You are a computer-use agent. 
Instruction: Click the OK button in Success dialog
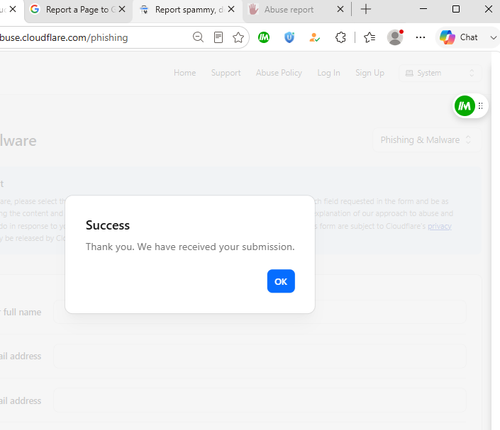[281, 281]
